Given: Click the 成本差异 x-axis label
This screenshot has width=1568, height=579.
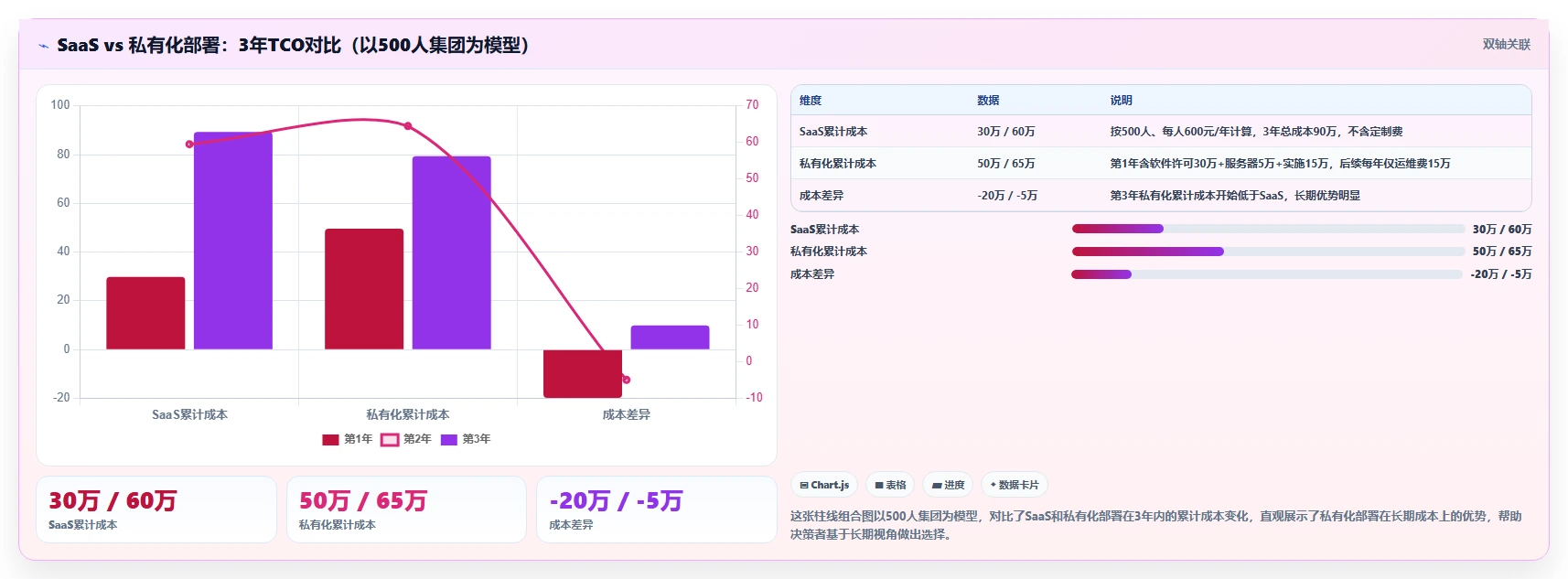Looking at the screenshot, I should click(x=627, y=415).
